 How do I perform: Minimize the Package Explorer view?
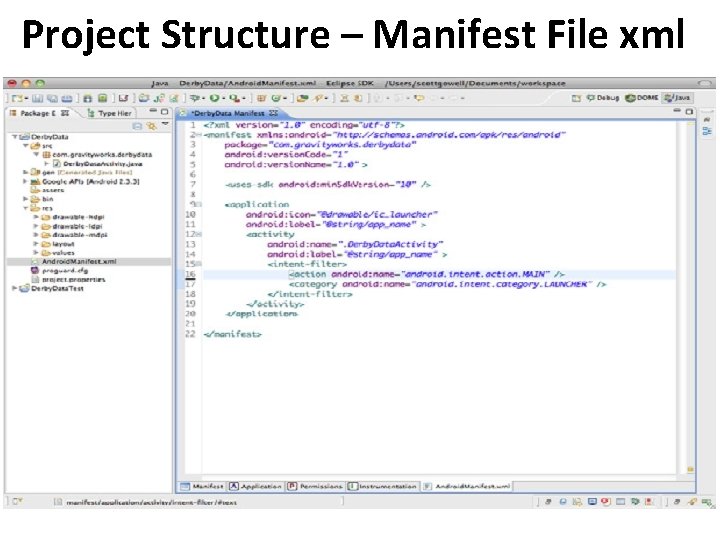(x=153, y=111)
